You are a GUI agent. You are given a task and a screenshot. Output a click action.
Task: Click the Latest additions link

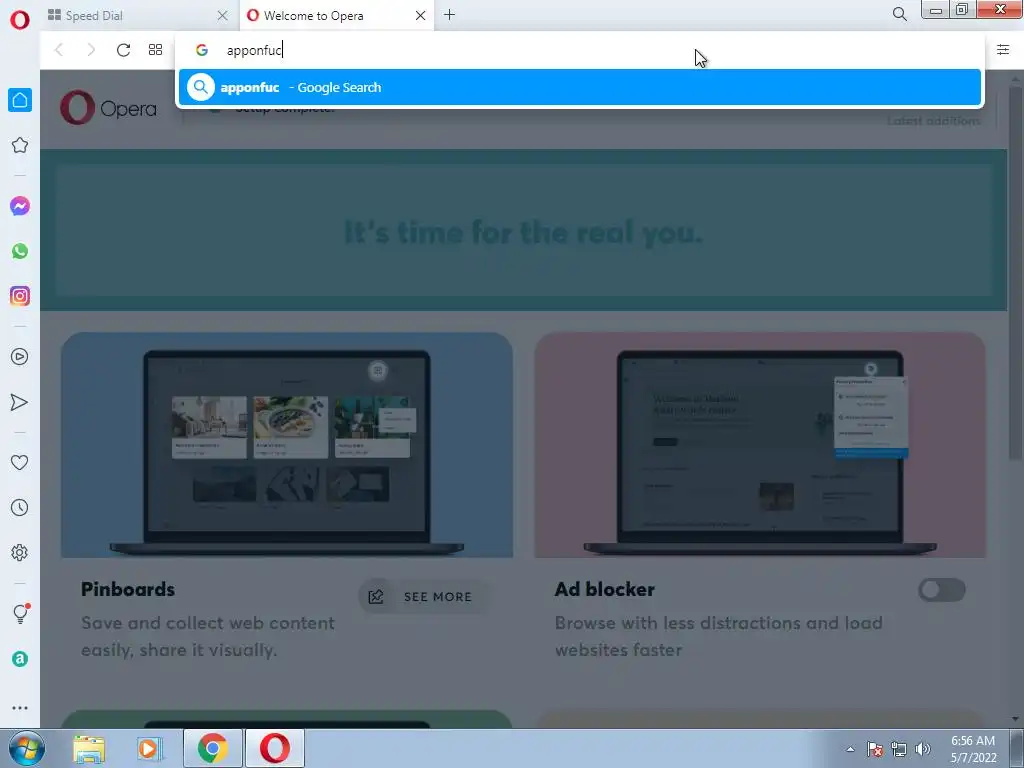coord(934,121)
